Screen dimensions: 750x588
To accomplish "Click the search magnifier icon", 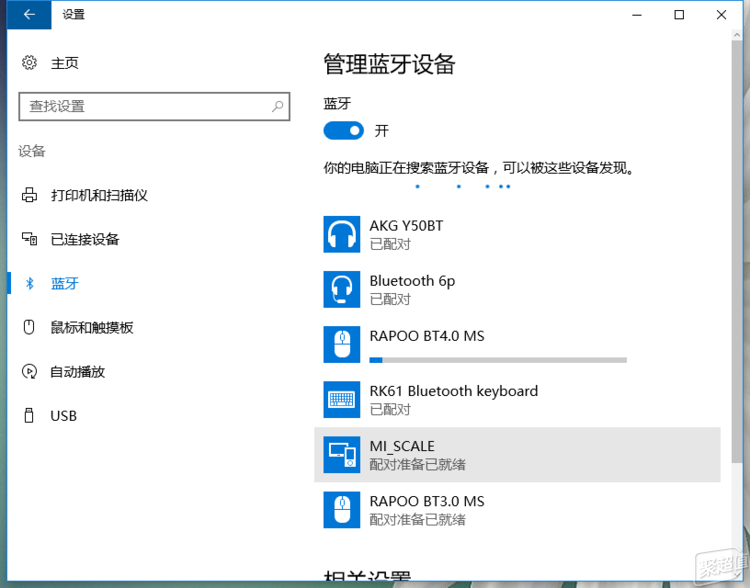I will 277,106.
